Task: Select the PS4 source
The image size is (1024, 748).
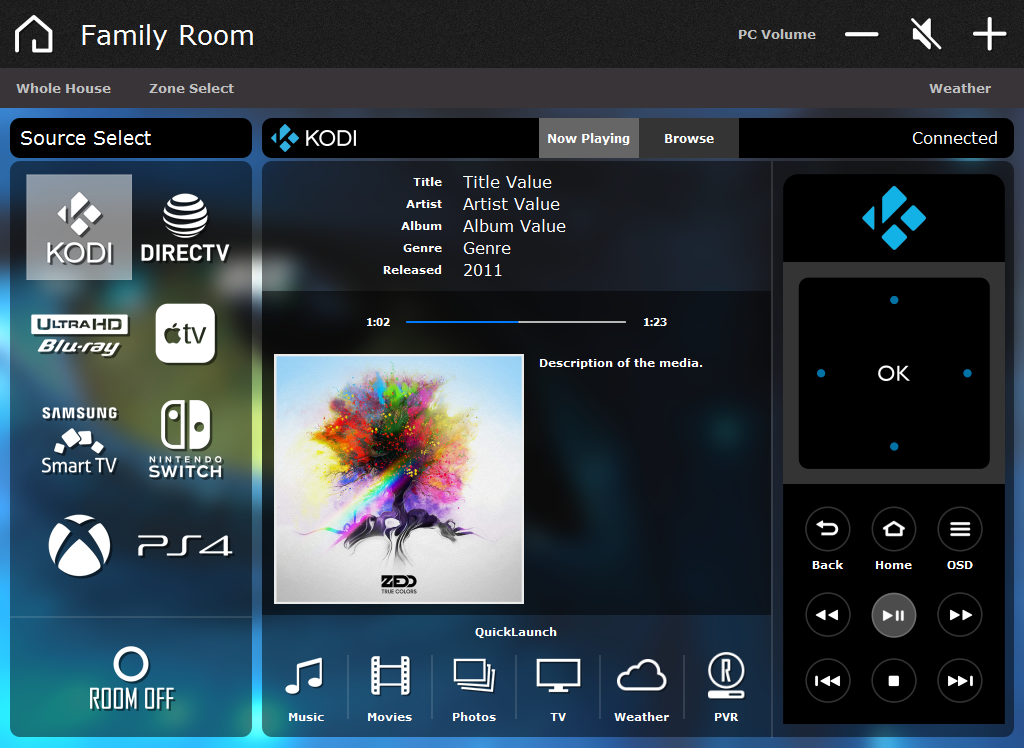Action: click(x=185, y=545)
